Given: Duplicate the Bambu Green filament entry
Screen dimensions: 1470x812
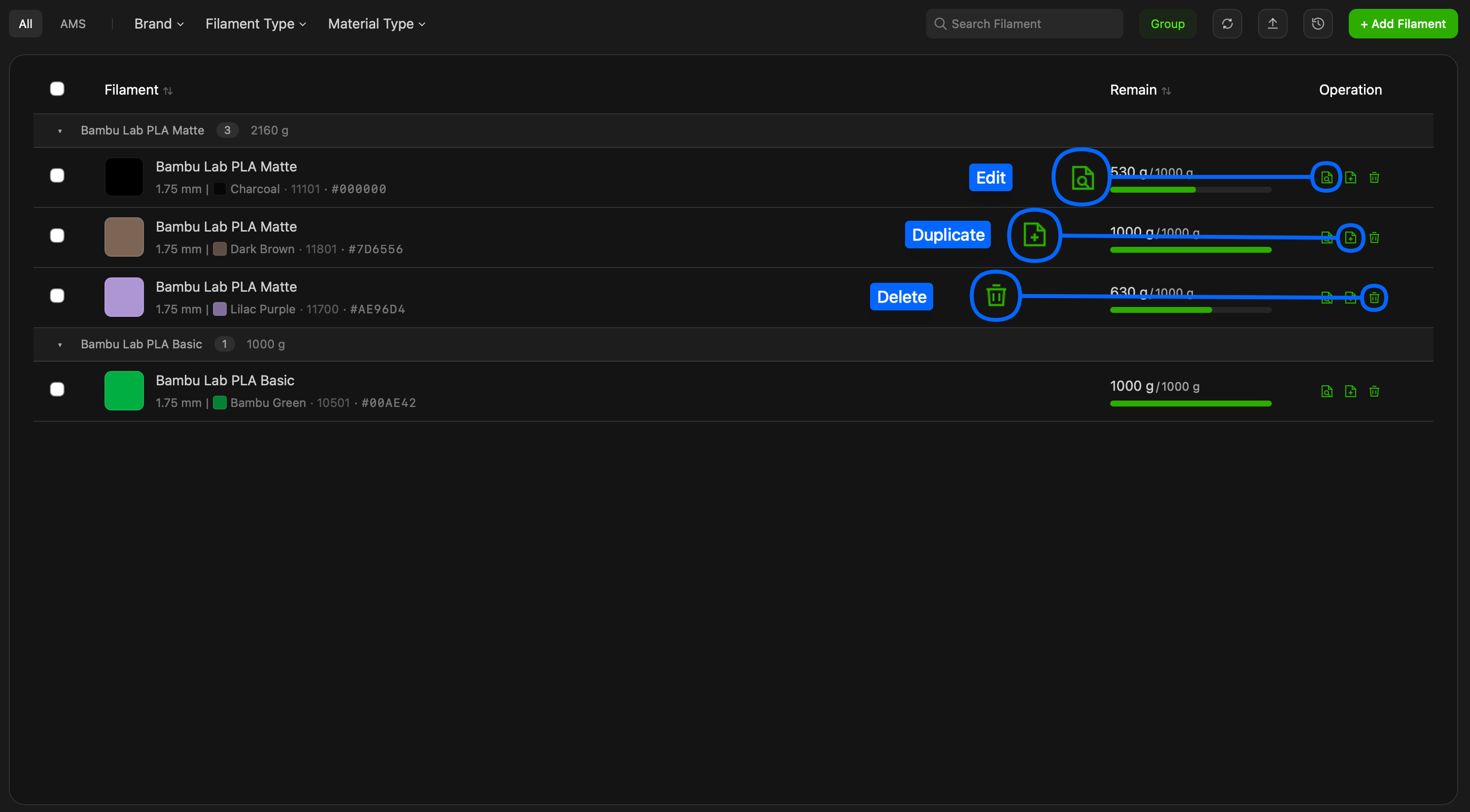Looking at the screenshot, I should click(1350, 391).
